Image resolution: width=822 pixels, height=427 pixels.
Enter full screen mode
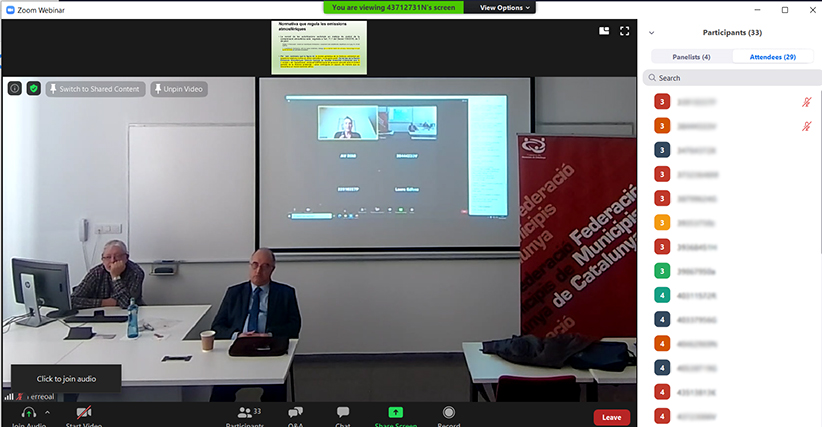pyautogui.click(x=624, y=31)
